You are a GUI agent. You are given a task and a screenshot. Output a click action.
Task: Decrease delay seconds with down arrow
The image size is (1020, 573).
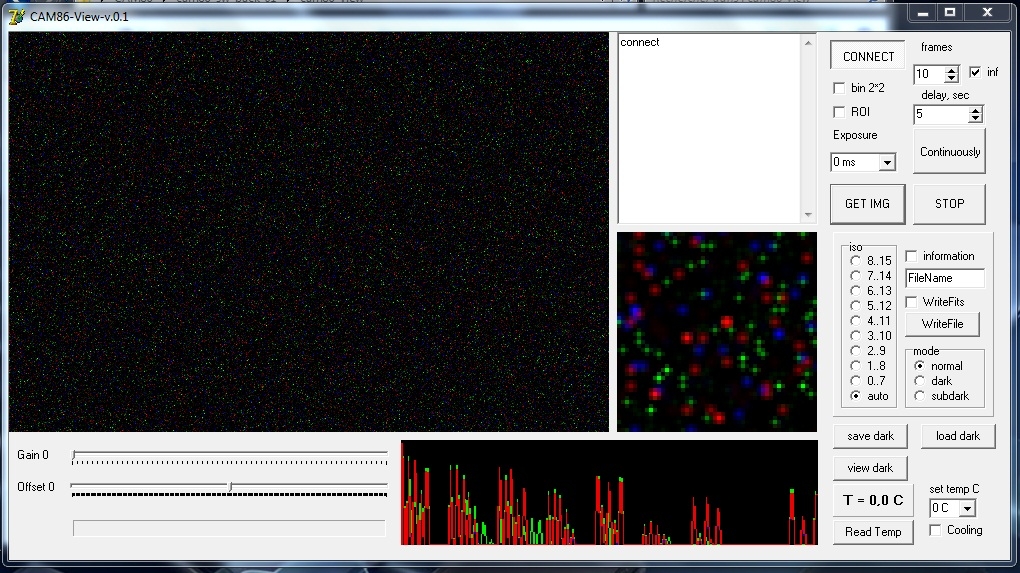pyautogui.click(x=975, y=118)
